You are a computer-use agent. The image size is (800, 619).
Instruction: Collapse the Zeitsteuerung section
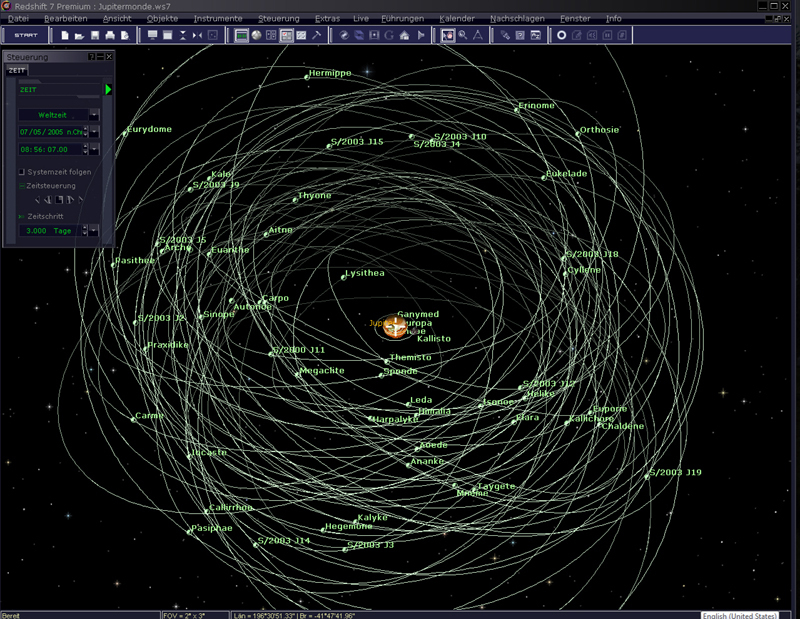click(x=22, y=186)
